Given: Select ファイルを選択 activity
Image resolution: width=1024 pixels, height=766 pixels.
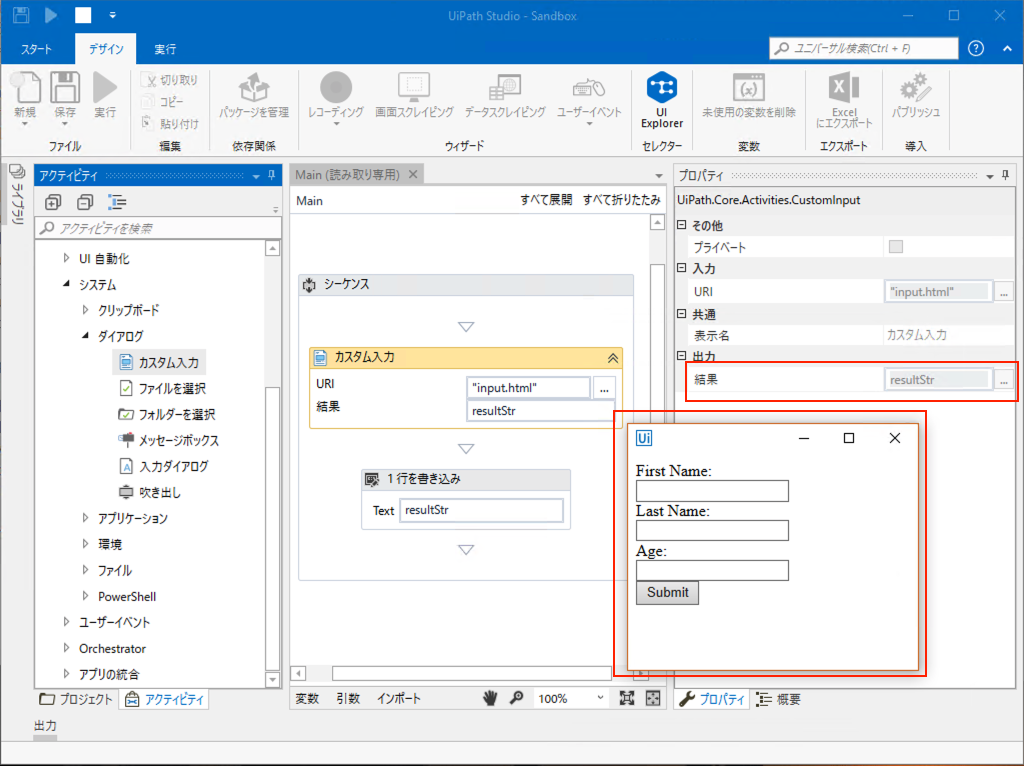Looking at the screenshot, I should click(x=163, y=388).
